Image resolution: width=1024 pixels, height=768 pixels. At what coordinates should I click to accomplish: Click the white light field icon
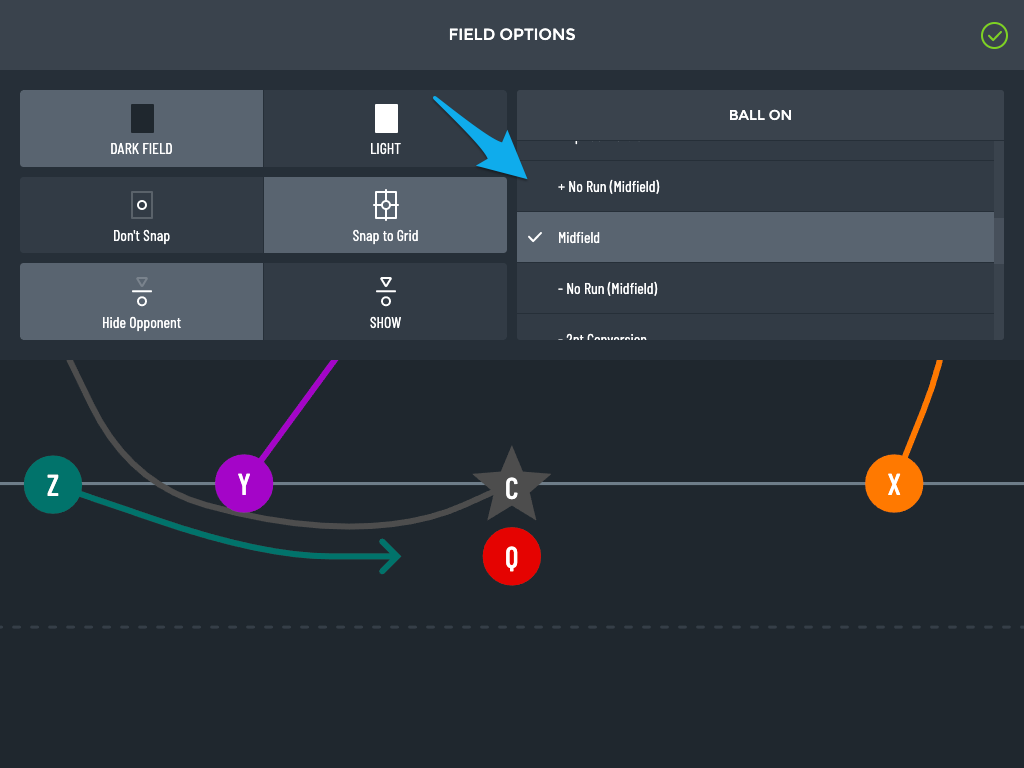386,119
